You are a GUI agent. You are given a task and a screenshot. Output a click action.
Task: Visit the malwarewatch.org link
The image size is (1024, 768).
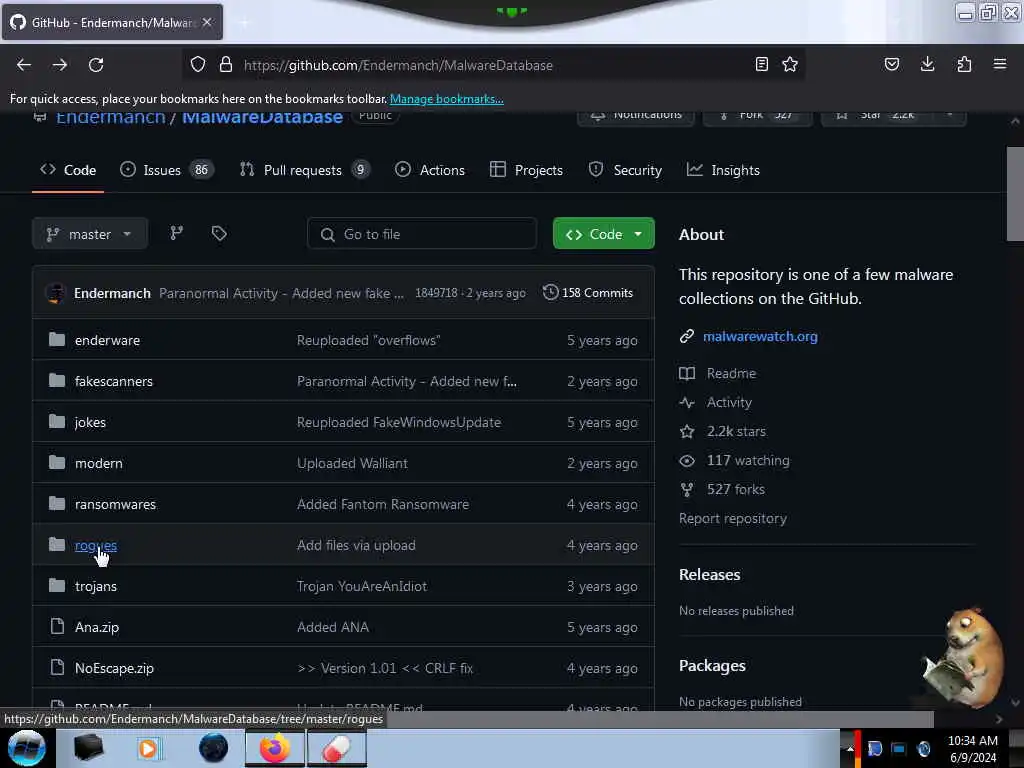click(760, 336)
